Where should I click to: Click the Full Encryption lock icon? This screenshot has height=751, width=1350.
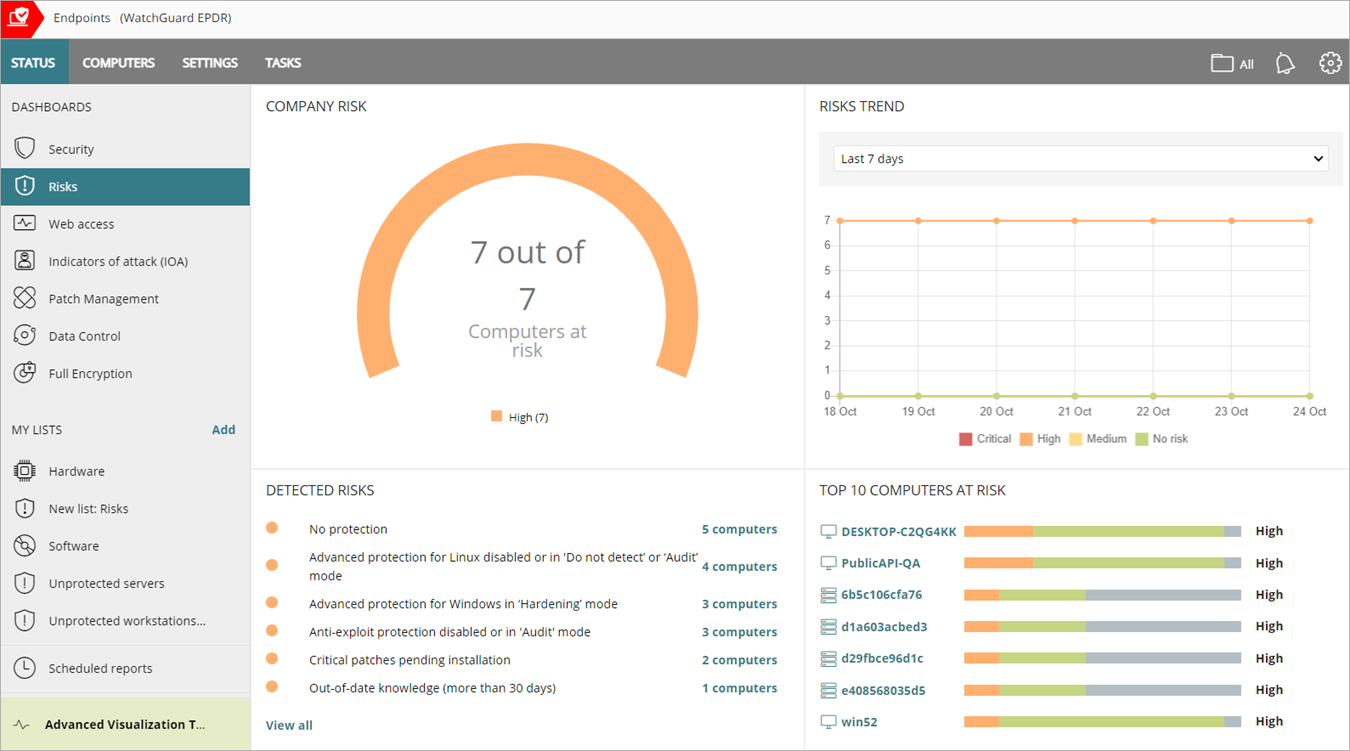tap(25, 373)
